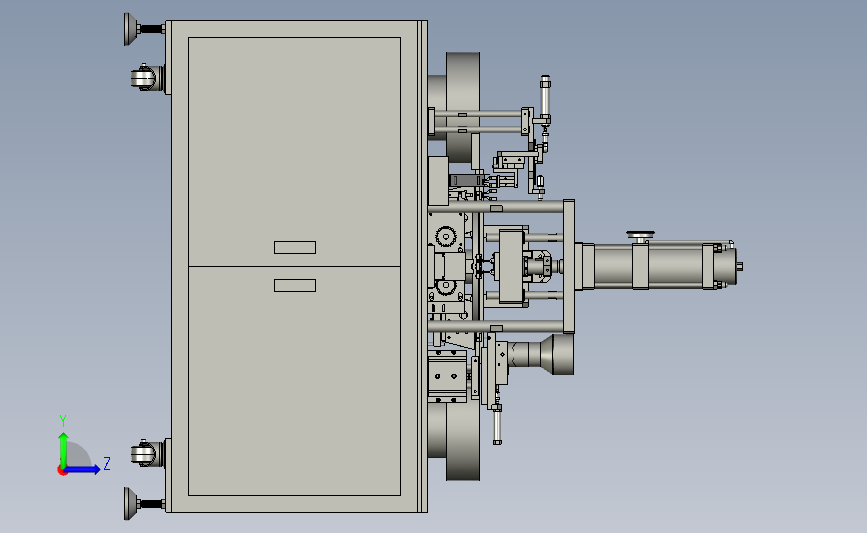Select the large lower reel disc
867x533 pixels.
coord(463,441)
